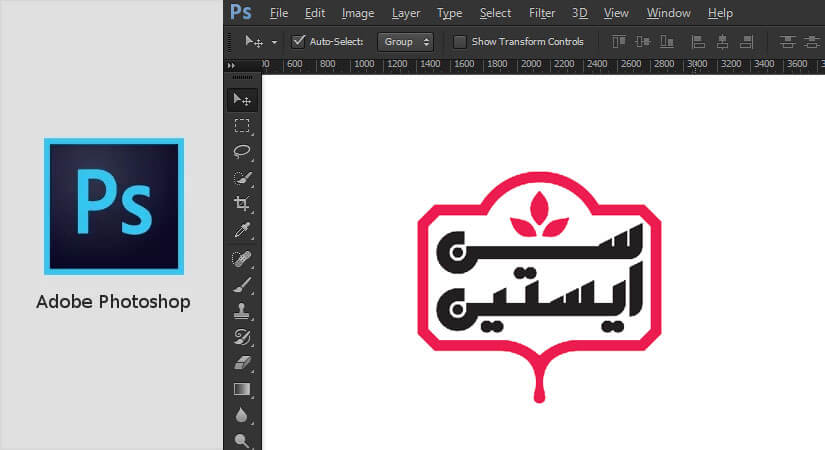Open the Edit menu
The height and width of the screenshot is (450, 825).
point(315,13)
